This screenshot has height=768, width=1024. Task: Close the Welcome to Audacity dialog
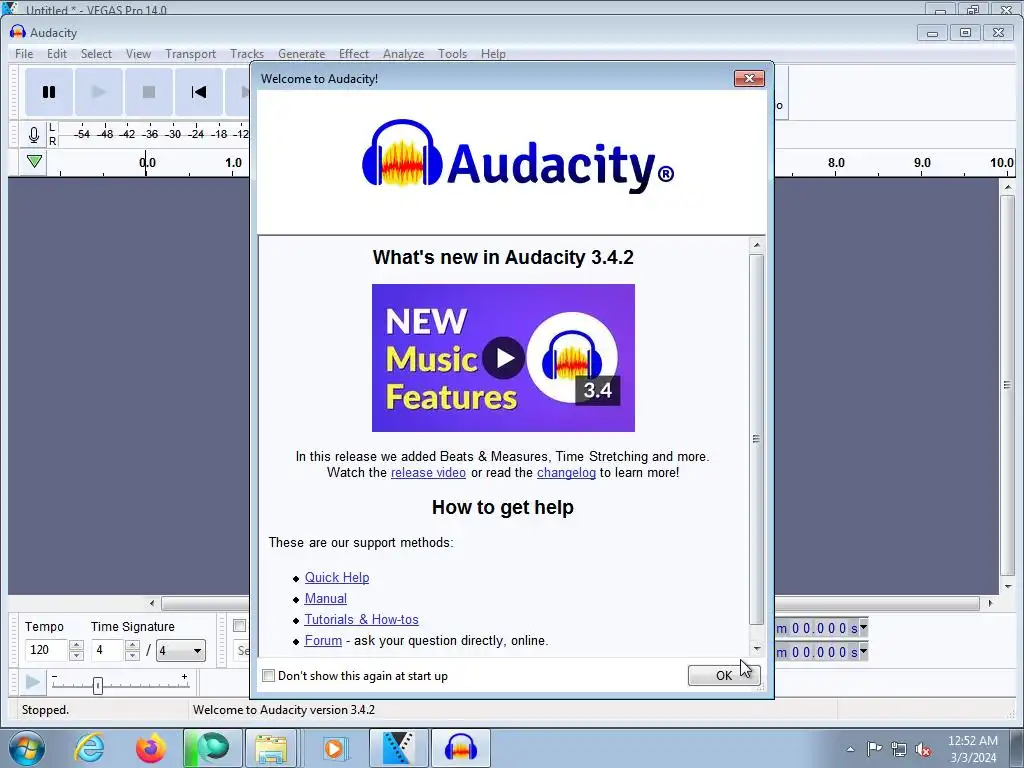(x=749, y=78)
